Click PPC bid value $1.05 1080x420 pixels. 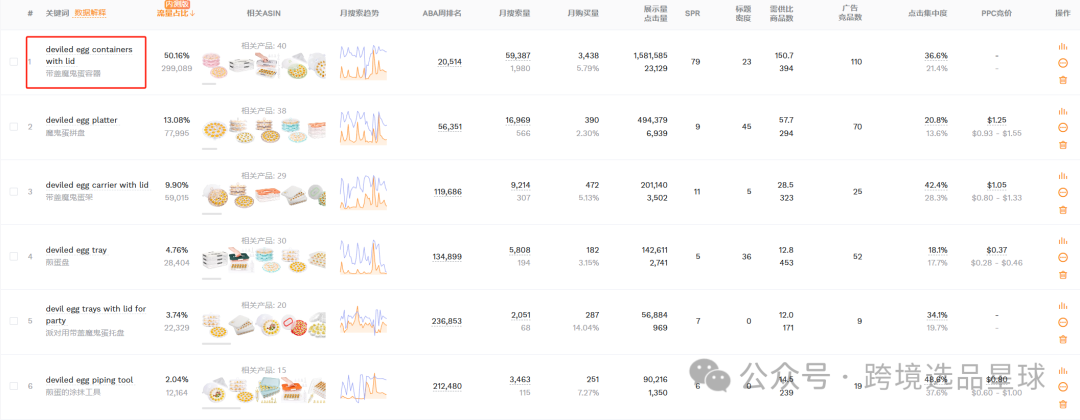996,185
